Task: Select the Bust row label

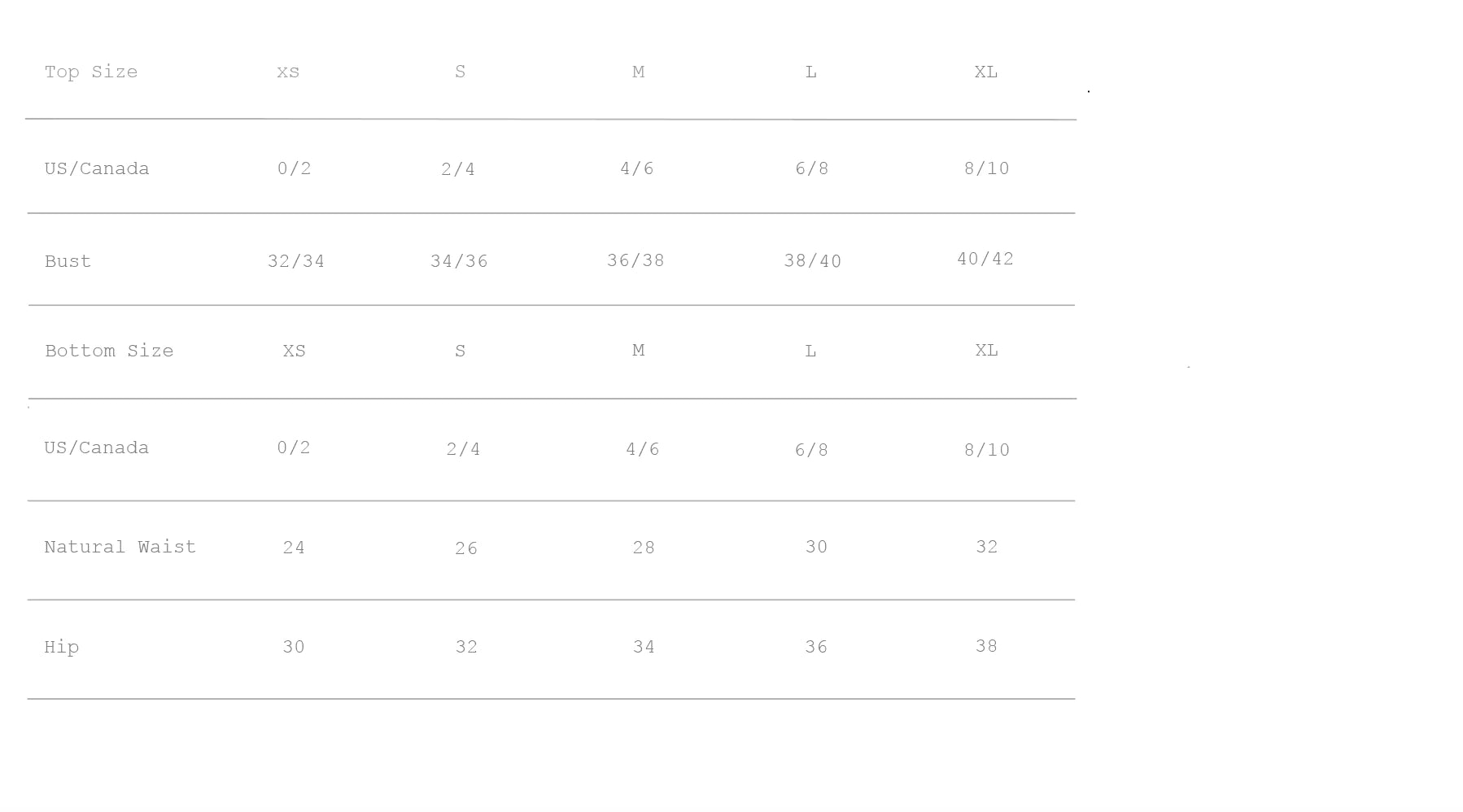Action: 68,262
